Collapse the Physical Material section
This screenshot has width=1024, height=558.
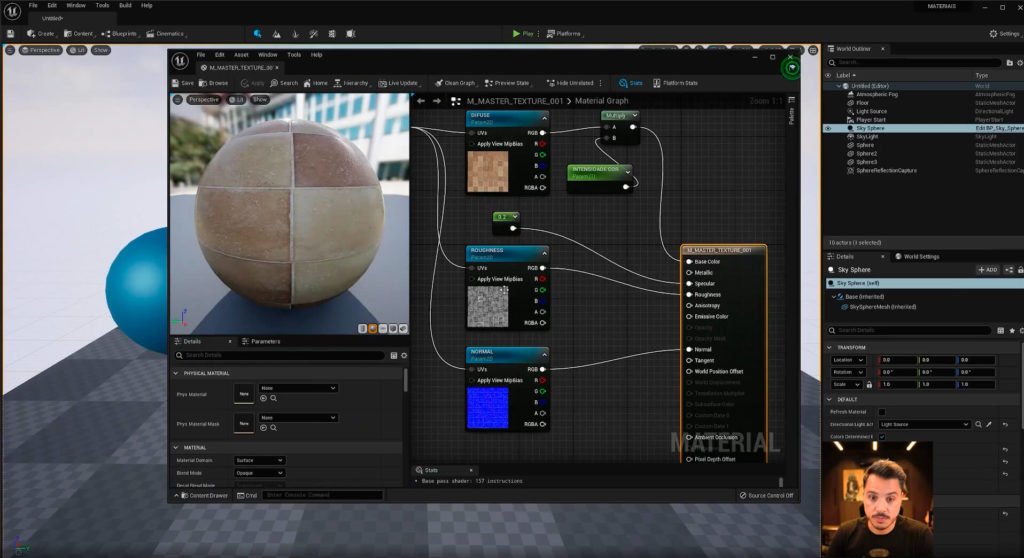(177, 373)
